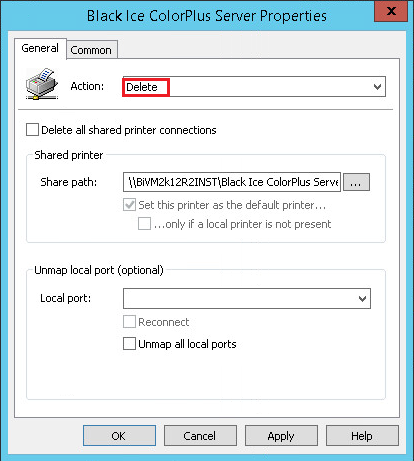Enable Delete all shared printer connections
Image resolution: width=414 pixels, height=461 pixels.
32,130
